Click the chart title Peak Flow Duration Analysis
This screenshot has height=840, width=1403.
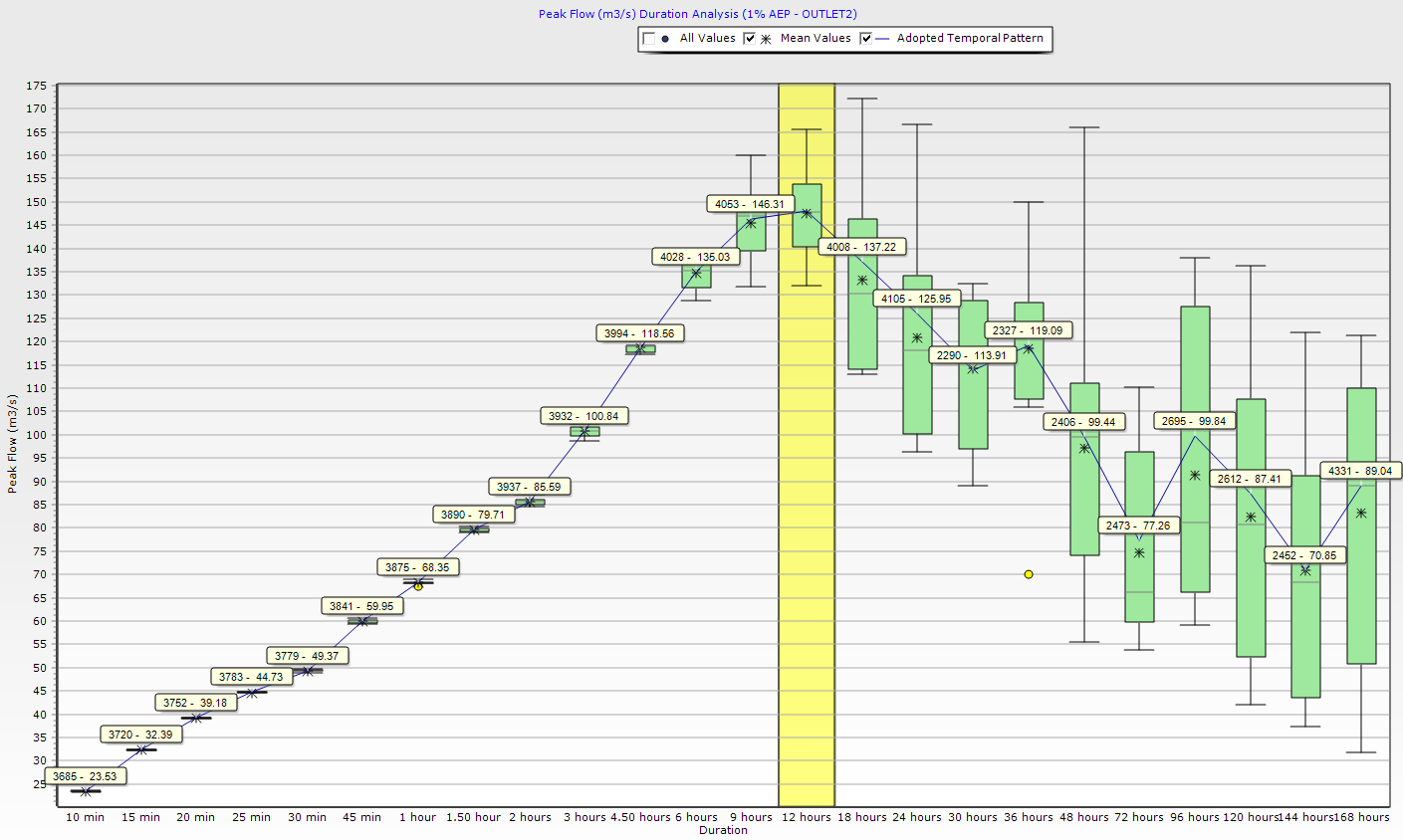tap(697, 14)
